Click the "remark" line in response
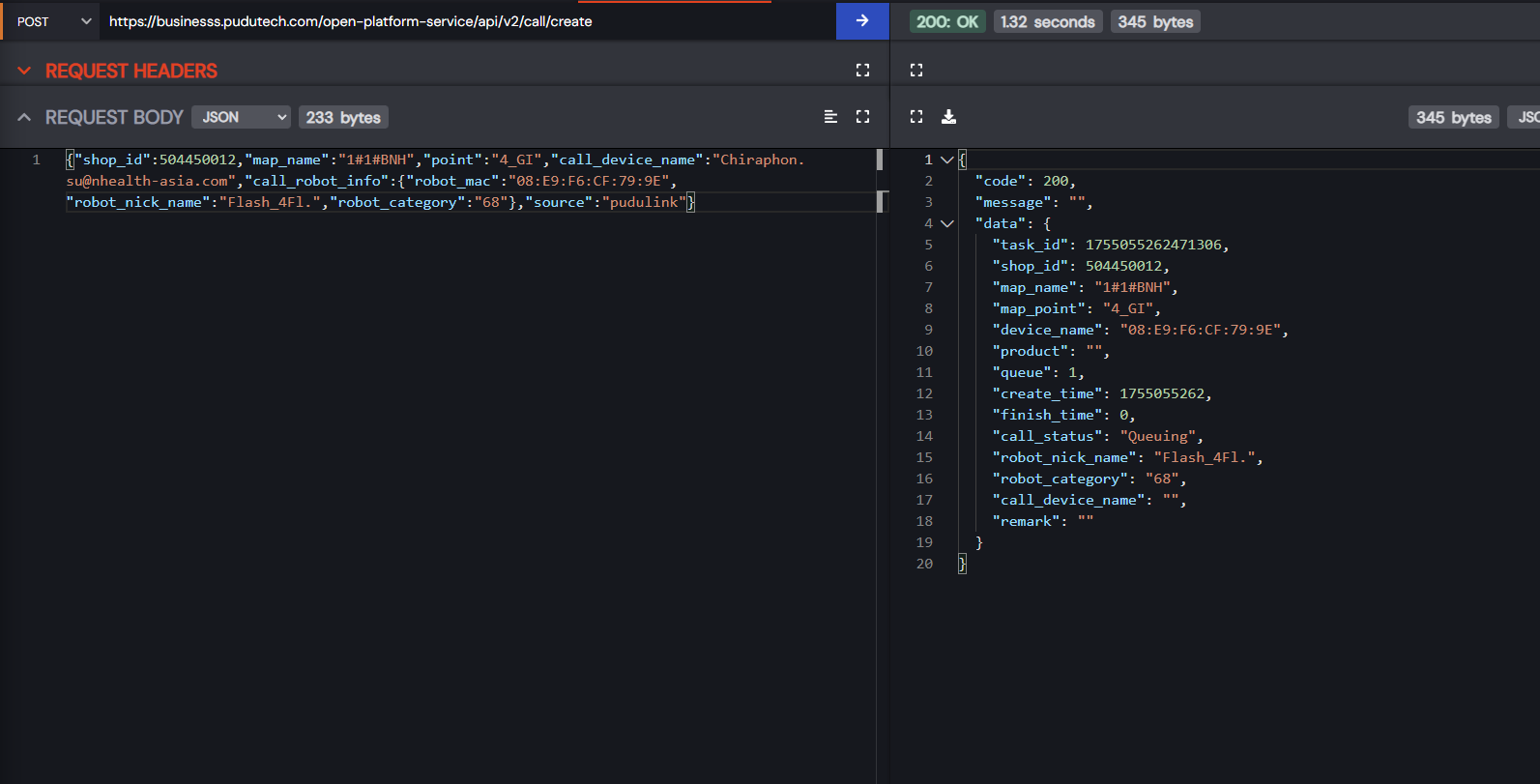This screenshot has width=1540, height=784. 1043,521
